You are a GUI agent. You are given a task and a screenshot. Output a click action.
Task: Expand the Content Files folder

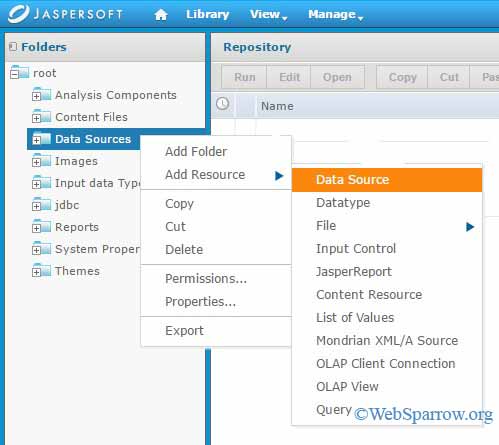click(36, 118)
